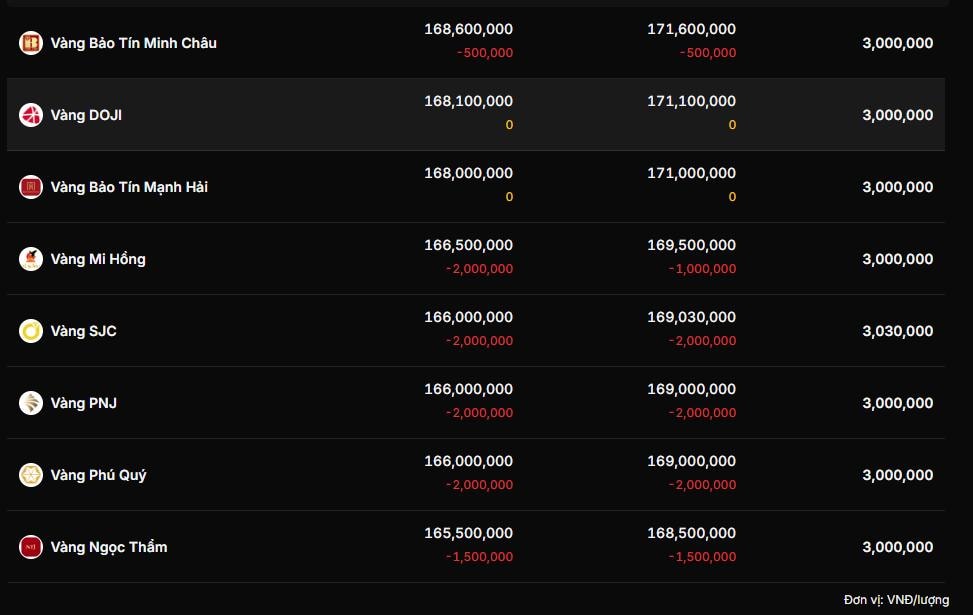The height and width of the screenshot is (615, 973).
Task: Click the SJC gold ring icon
Action: coord(31,331)
